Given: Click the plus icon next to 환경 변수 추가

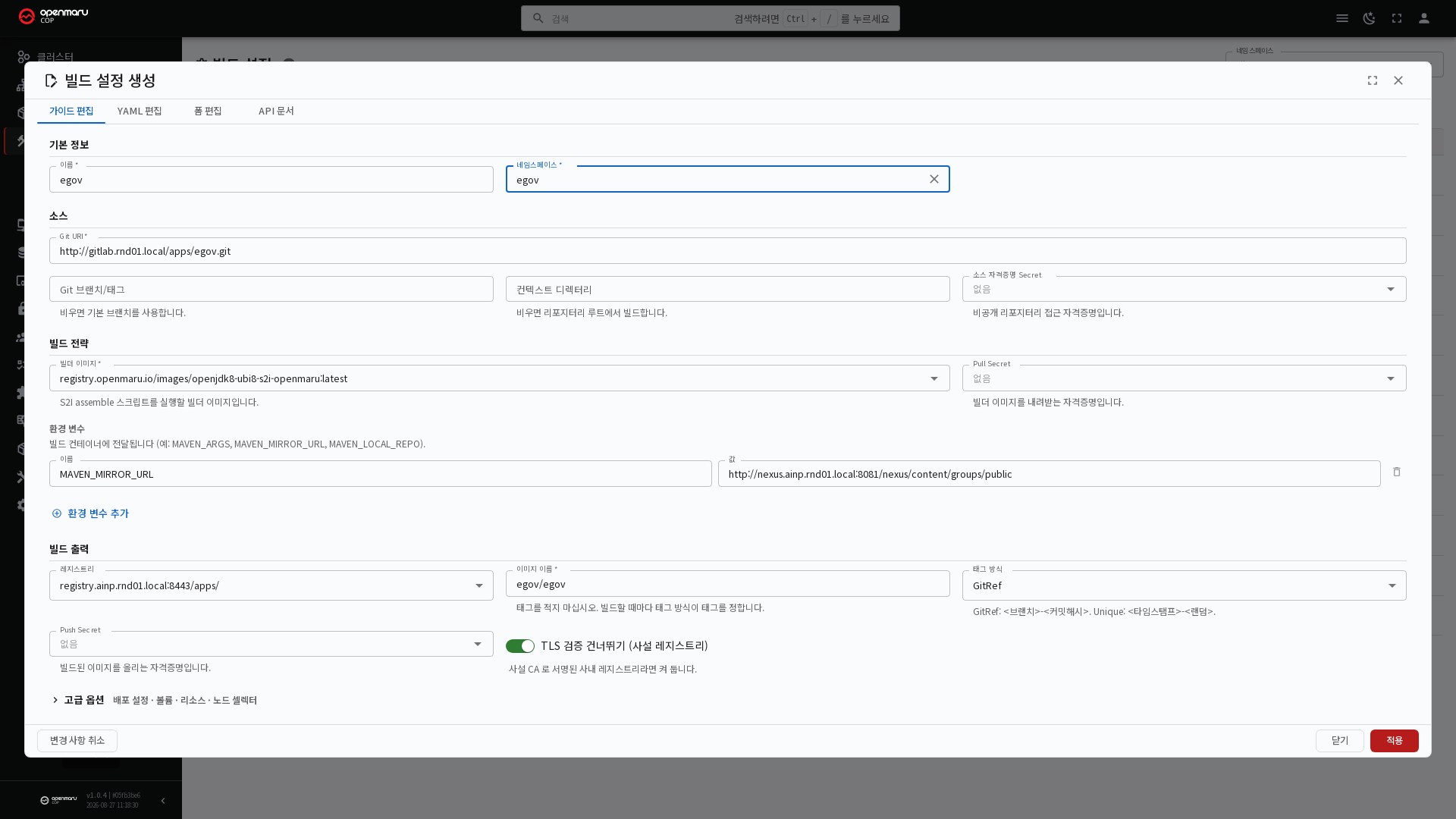Looking at the screenshot, I should pyautogui.click(x=57, y=513).
